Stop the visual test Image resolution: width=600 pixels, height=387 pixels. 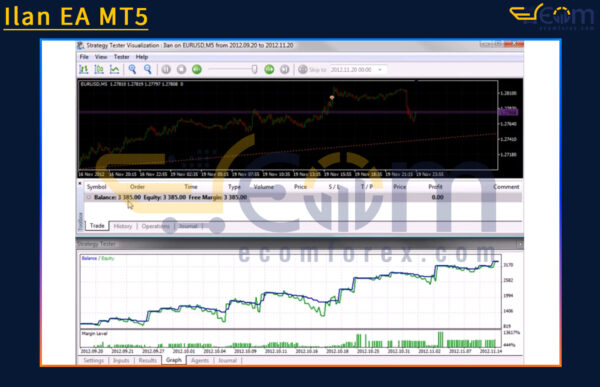tap(181, 69)
